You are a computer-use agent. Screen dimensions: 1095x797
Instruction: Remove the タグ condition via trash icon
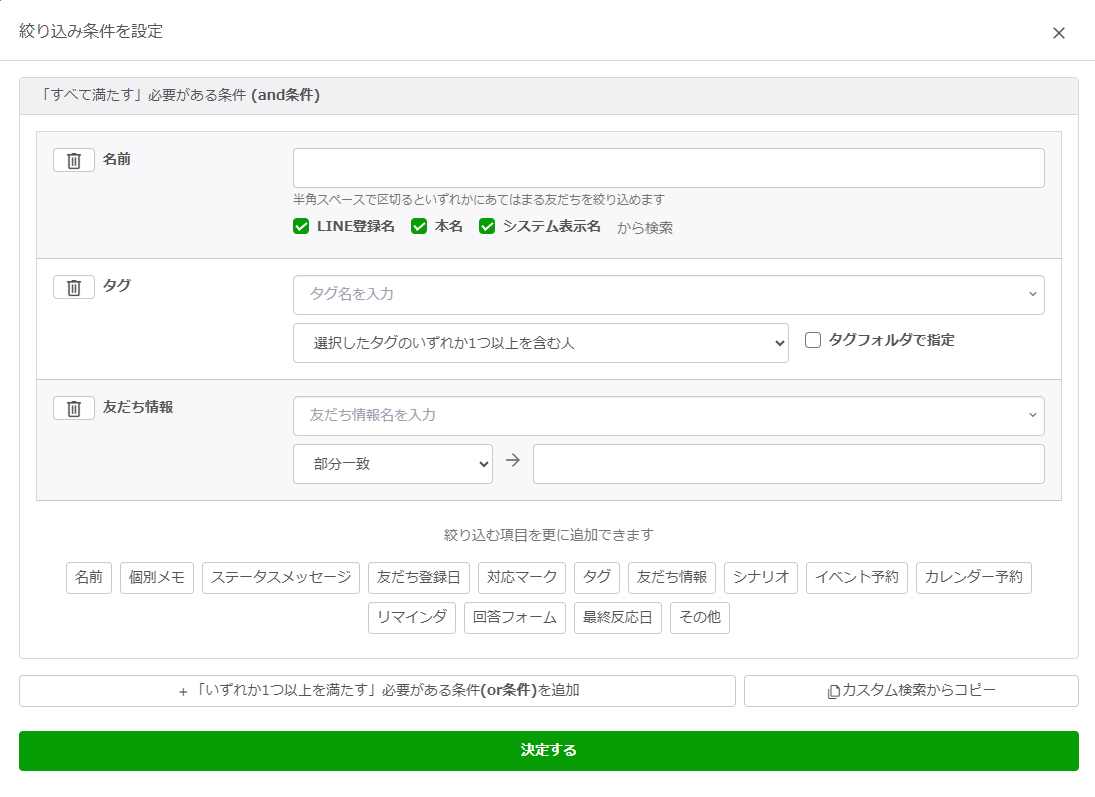tap(74, 287)
